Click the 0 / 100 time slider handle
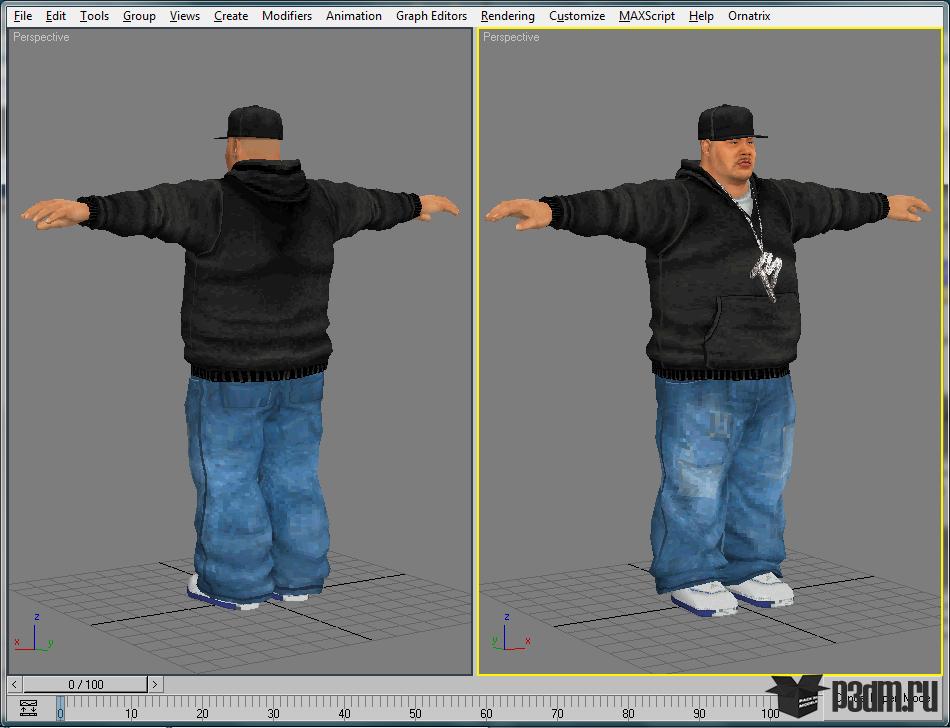 click(x=85, y=684)
